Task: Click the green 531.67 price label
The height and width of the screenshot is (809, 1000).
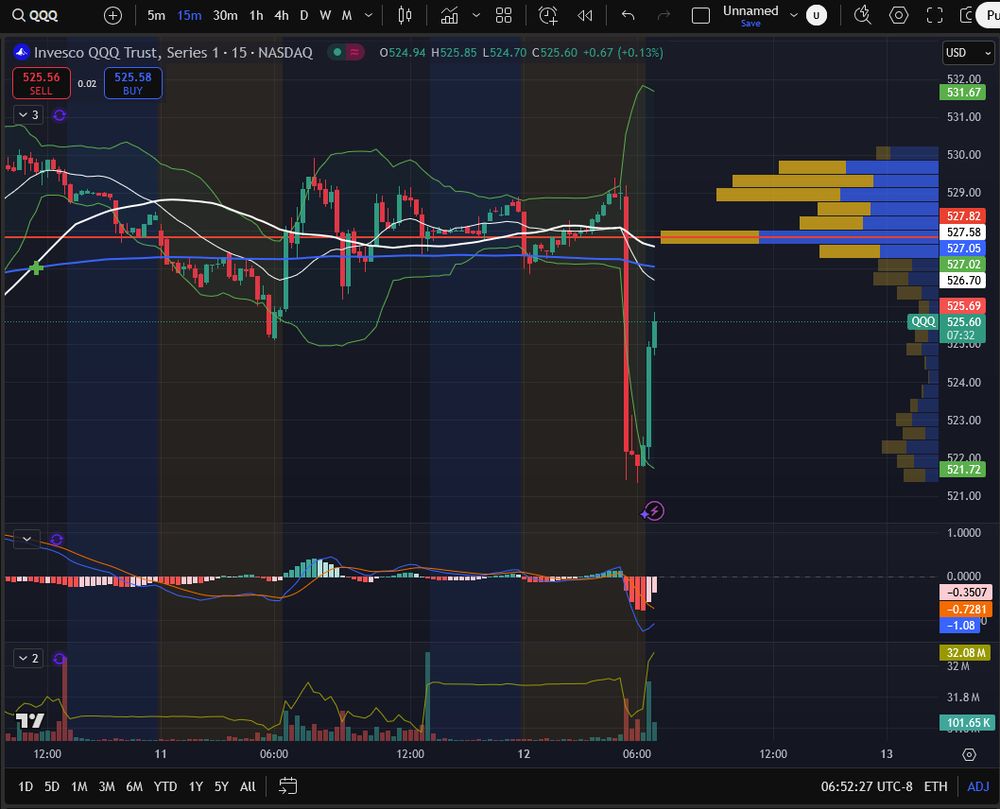Action: (x=963, y=92)
